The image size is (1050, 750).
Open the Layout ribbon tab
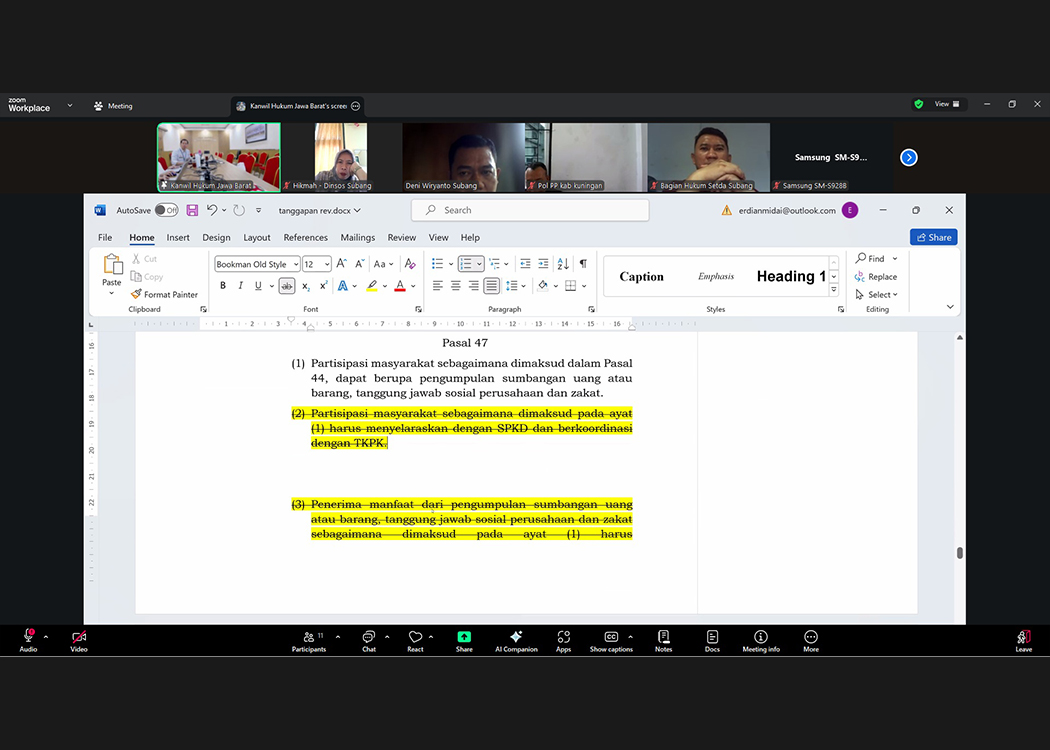coord(257,238)
